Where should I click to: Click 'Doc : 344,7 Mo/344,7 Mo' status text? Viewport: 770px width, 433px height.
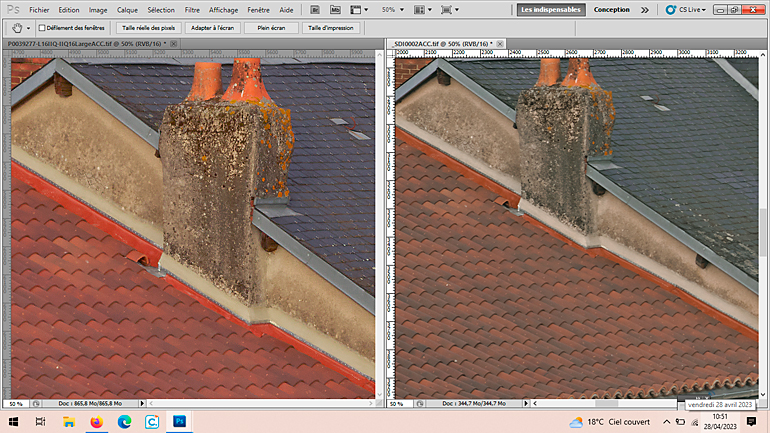click(474, 404)
